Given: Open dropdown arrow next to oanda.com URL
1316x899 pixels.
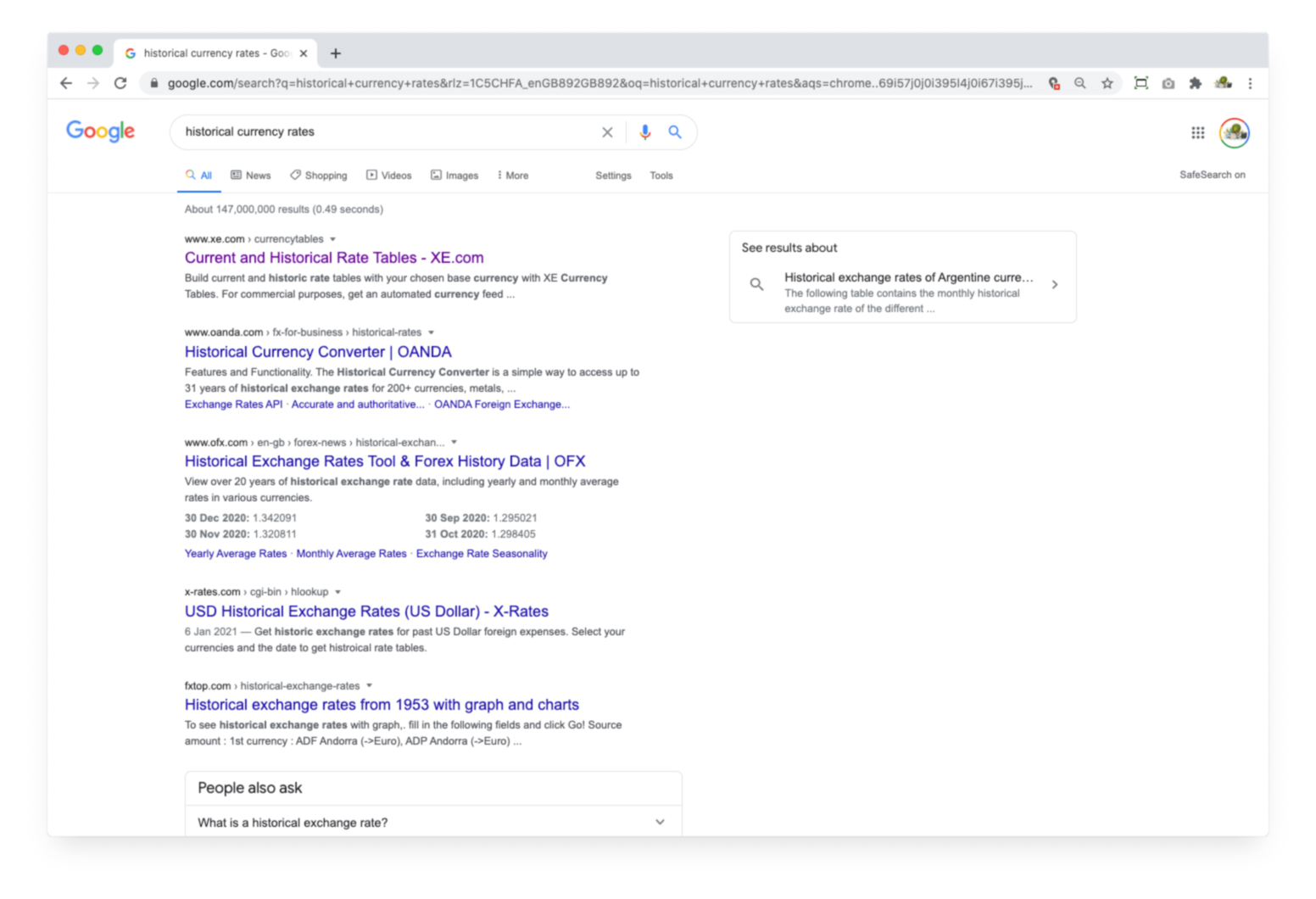Looking at the screenshot, I should [431, 332].
